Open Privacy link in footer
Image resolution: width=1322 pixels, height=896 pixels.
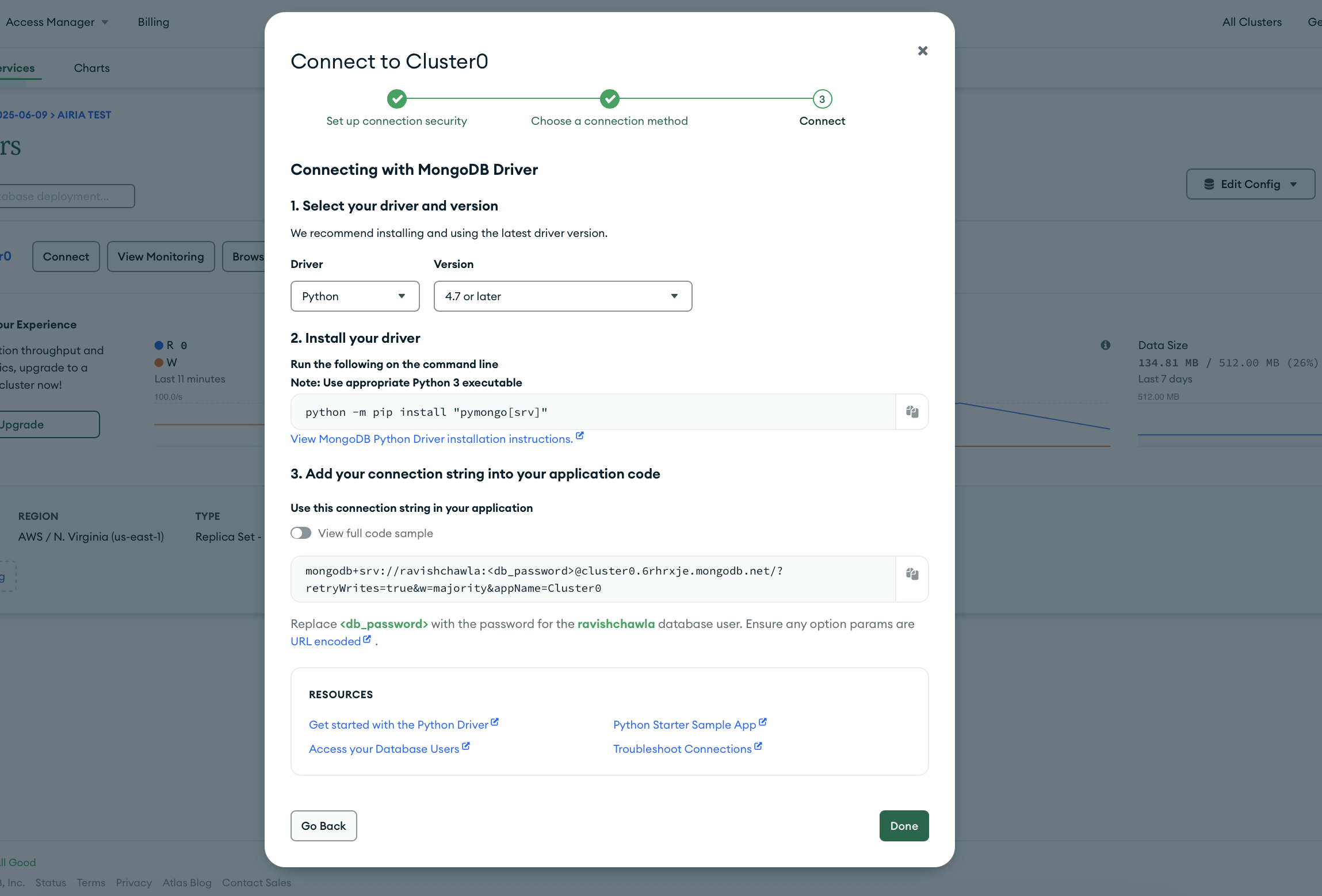(133, 882)
